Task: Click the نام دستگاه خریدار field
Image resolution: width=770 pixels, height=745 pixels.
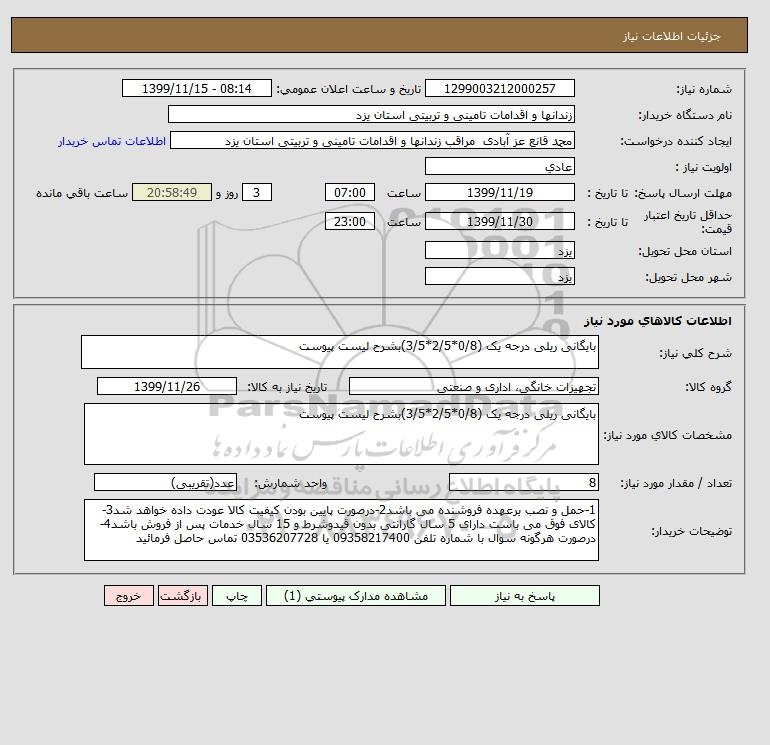Action: pyautogui.click(x=371, y=114)
